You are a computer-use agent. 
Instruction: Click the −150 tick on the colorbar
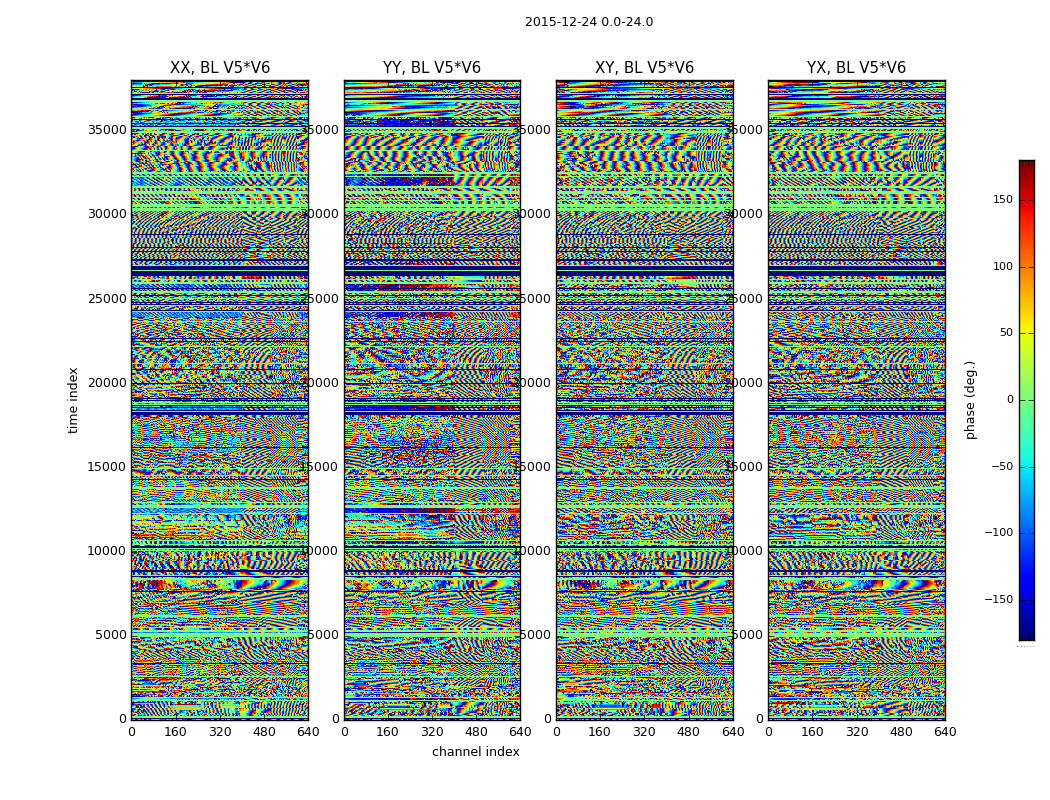pos(998,599)
